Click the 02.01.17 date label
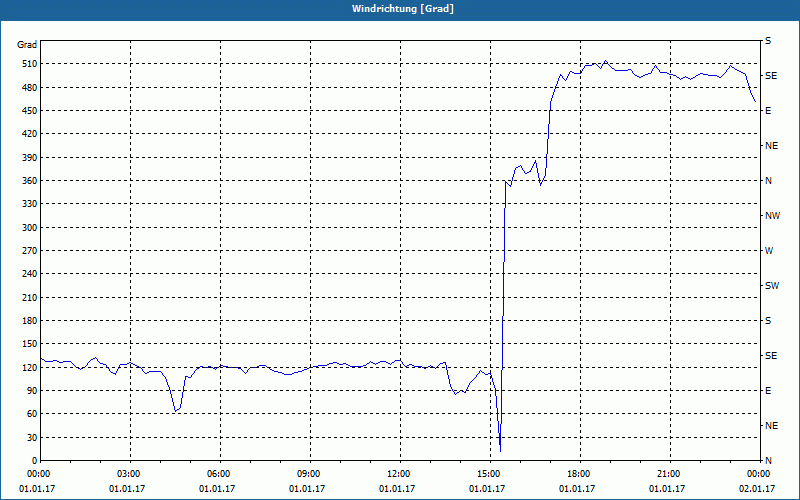This screenshot has width=800, height=500. click(x=757, y=489)
